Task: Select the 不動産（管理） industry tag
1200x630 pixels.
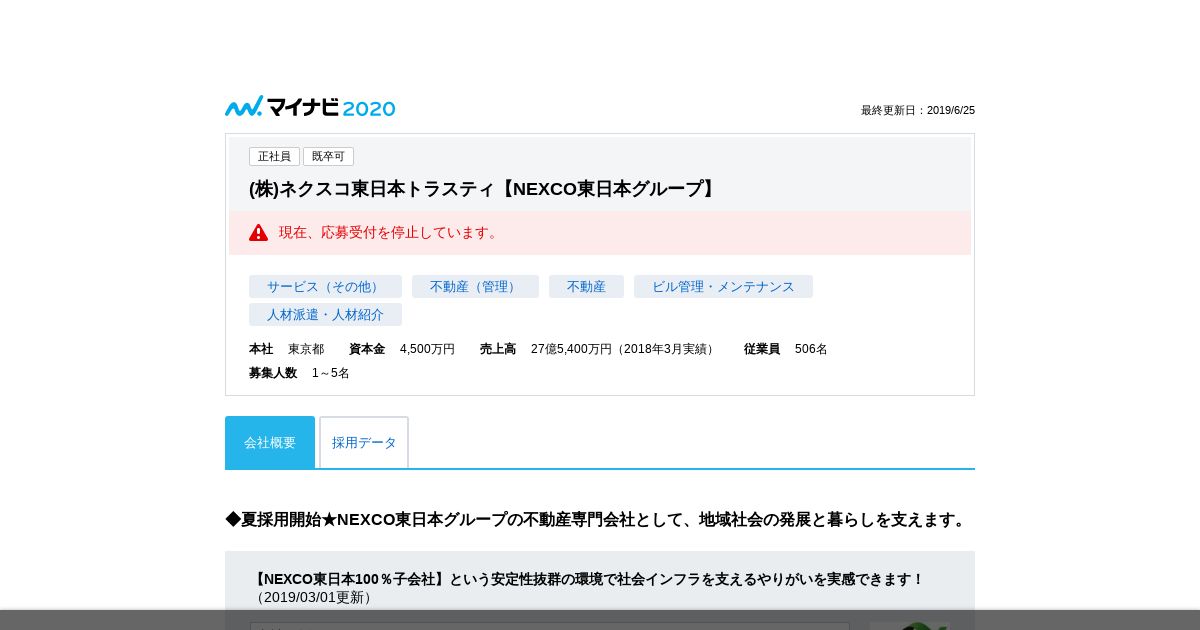Action: [475, 287]
